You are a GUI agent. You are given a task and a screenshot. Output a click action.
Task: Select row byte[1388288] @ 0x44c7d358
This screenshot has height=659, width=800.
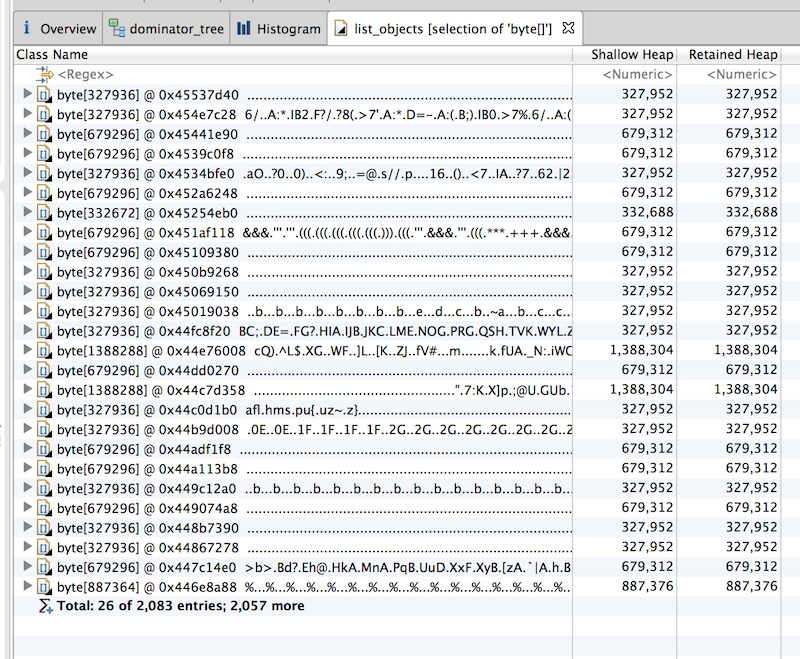coord(397,390)
